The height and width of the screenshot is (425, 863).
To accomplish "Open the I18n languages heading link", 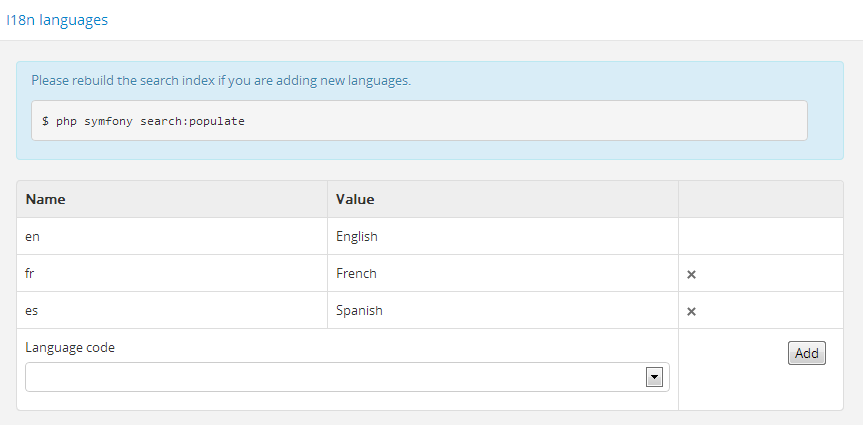I will click(57, 20).
